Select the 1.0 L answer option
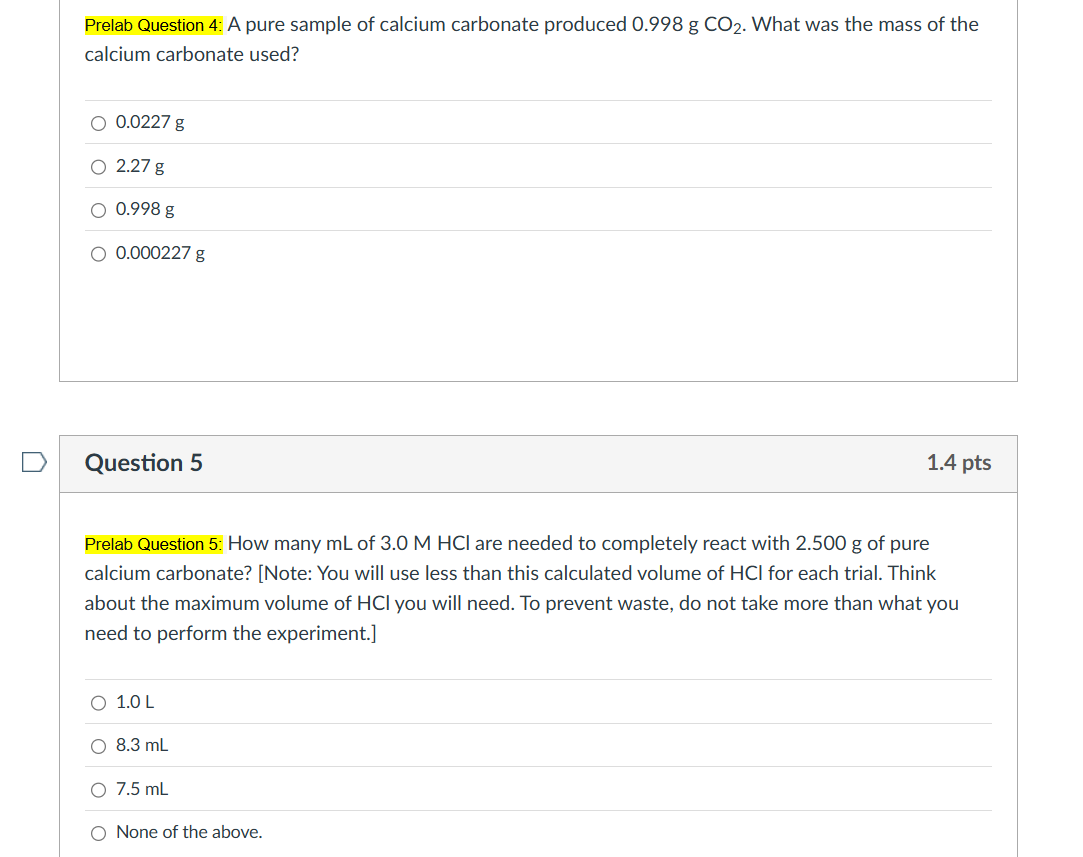This screenshot has width=1083, height=857. pos(98,702)
